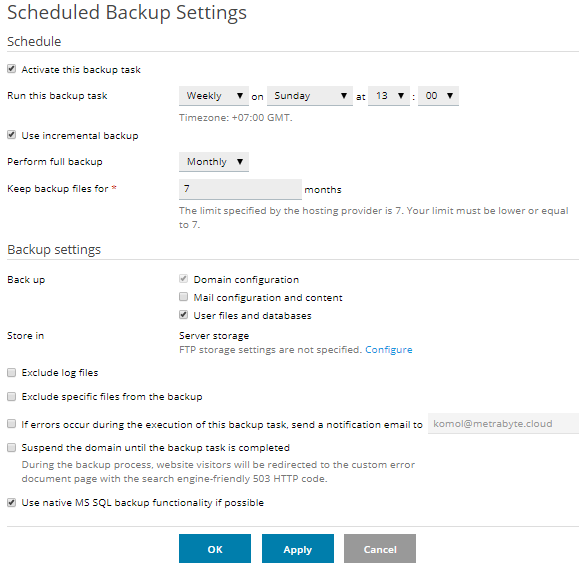
Task: Open the Weekly frequency dropdown
Action: point(214,96)
